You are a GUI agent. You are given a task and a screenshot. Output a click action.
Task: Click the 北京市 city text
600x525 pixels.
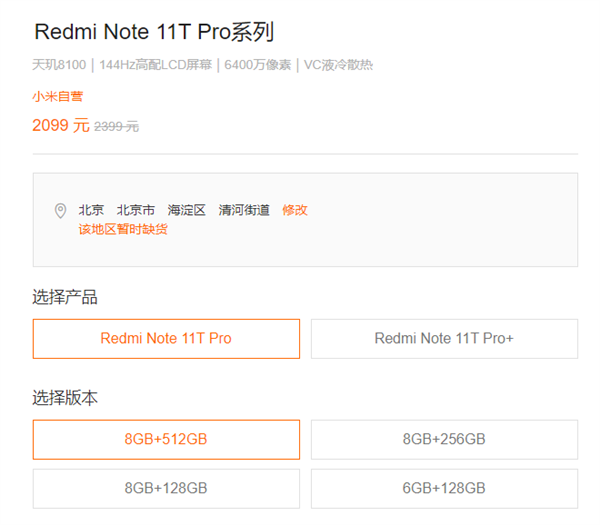click(x=136, y=210)
